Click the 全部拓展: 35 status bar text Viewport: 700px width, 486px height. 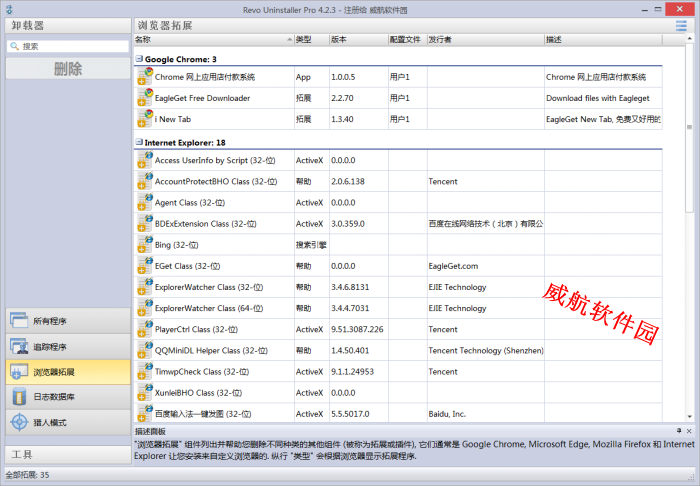27,475
